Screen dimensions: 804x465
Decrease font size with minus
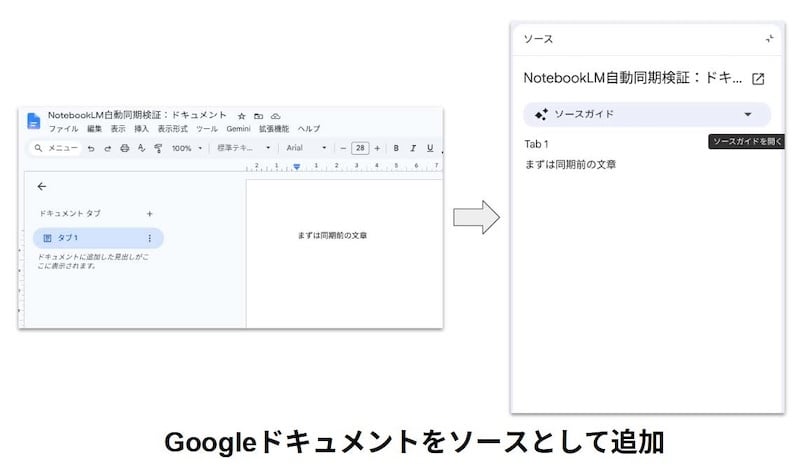pos(343,148)
